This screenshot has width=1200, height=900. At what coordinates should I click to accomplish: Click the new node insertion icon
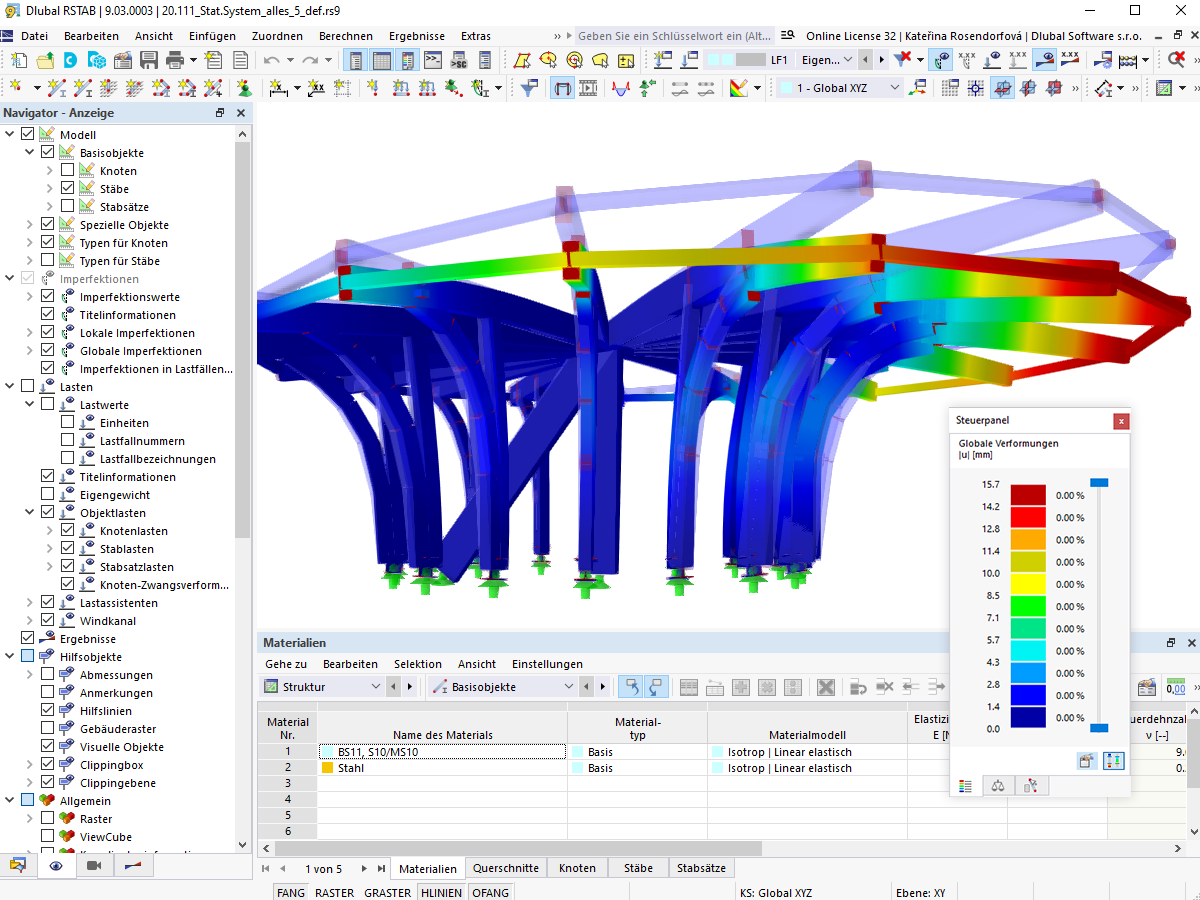(x=18, y=88)
